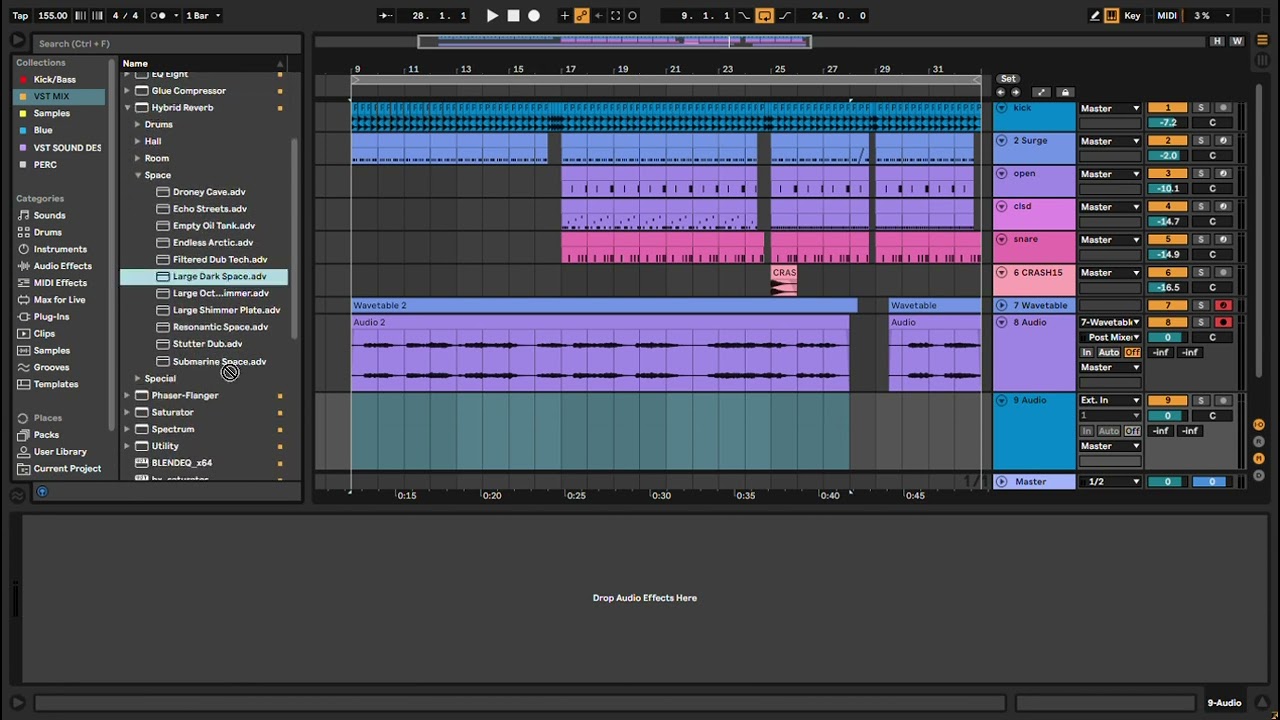Enable MIDI arrangement overdub plus icon
The image size is (1280, 720).
click(x=564, y=15)
